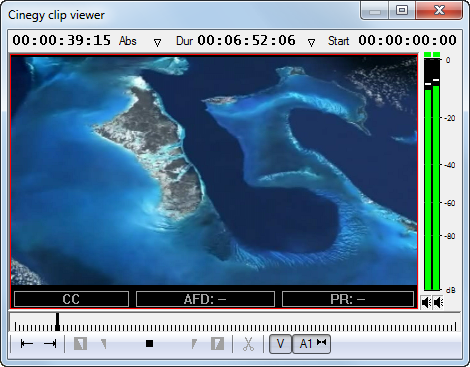The image size is (470, 367).
Task: Click the right channel audio level meter
Action: coord(436,174)
